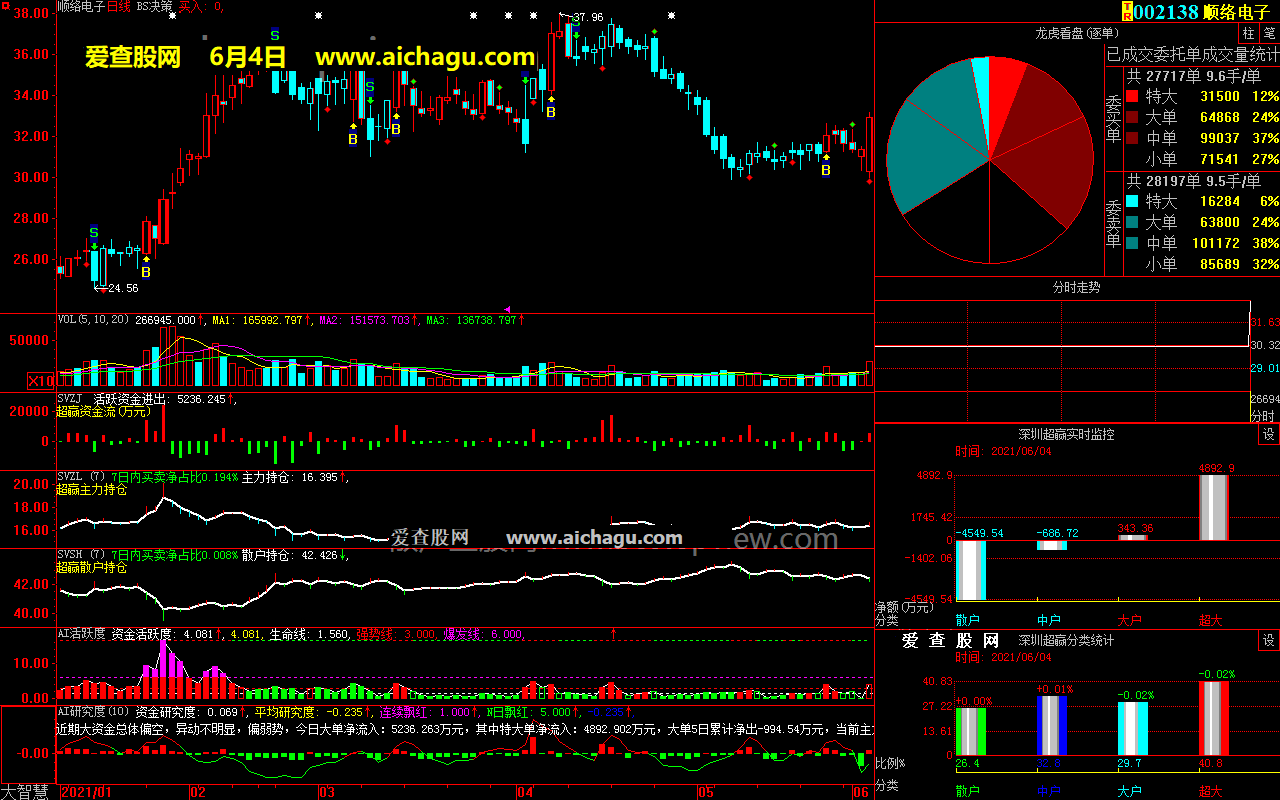Click the 超大 bar showing 4892.9
This screenshot has height=800, width=1280.
(x=1213, y=508)
